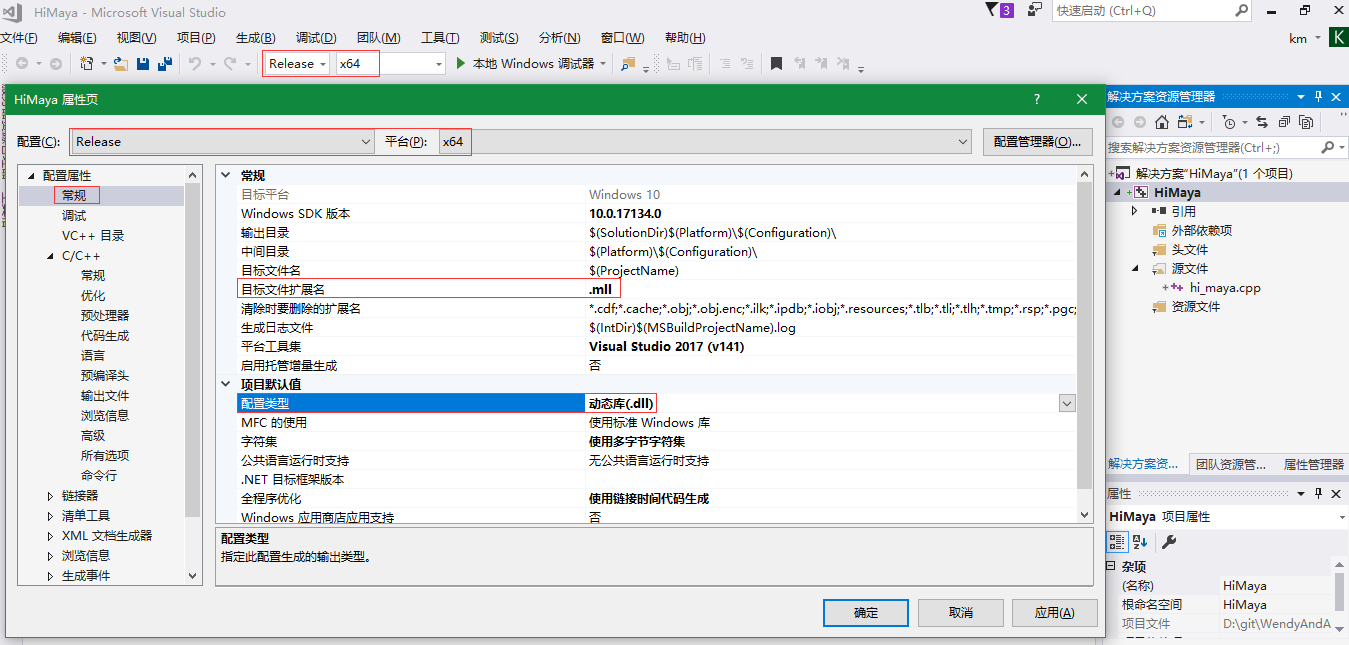Open the dialog 配置 Release combo box
Viewport: 1349px width, 645px height.
(x=222, y=141)
